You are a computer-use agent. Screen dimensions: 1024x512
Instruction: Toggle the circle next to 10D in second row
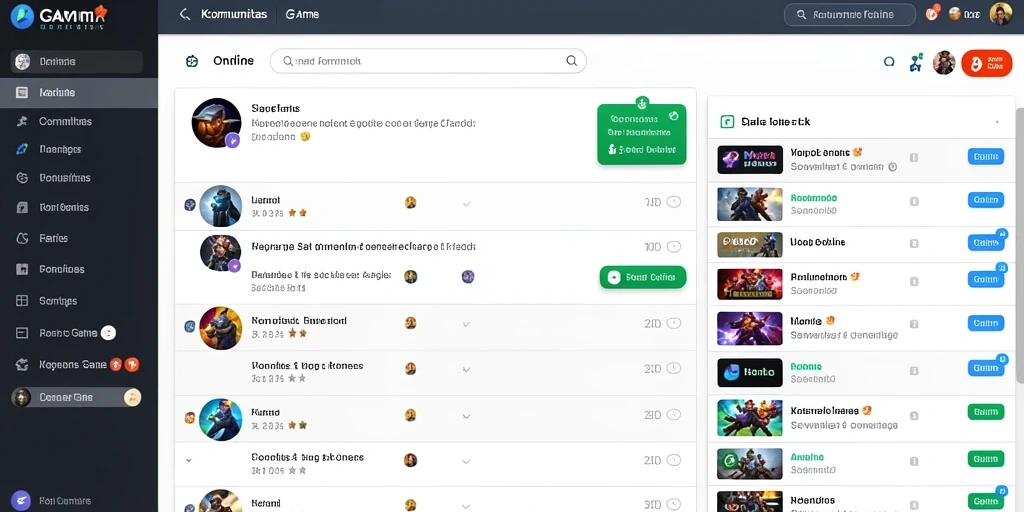click(x=673, y=247)
